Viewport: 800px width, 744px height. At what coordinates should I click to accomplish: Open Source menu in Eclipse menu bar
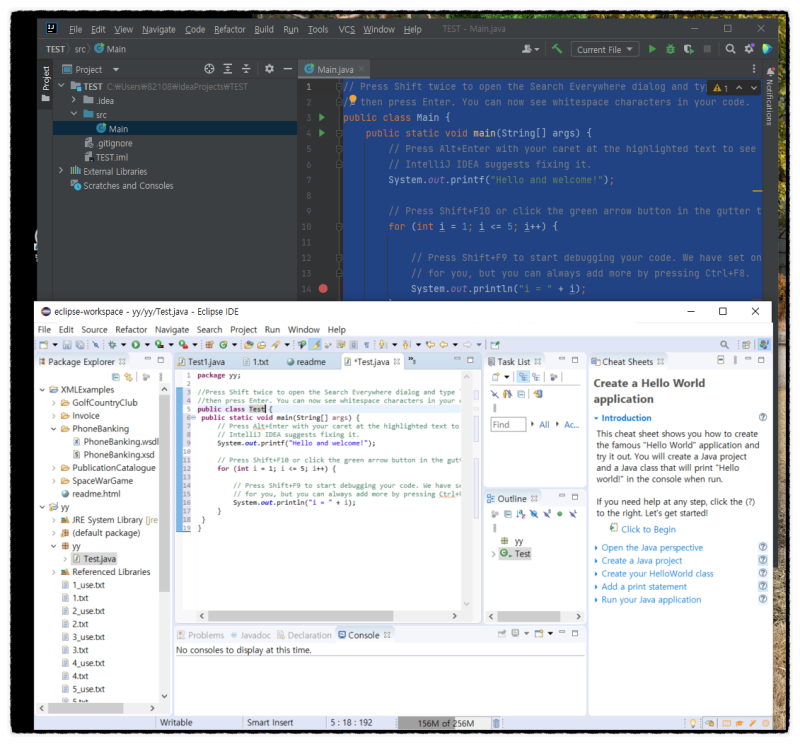[94, 330]
